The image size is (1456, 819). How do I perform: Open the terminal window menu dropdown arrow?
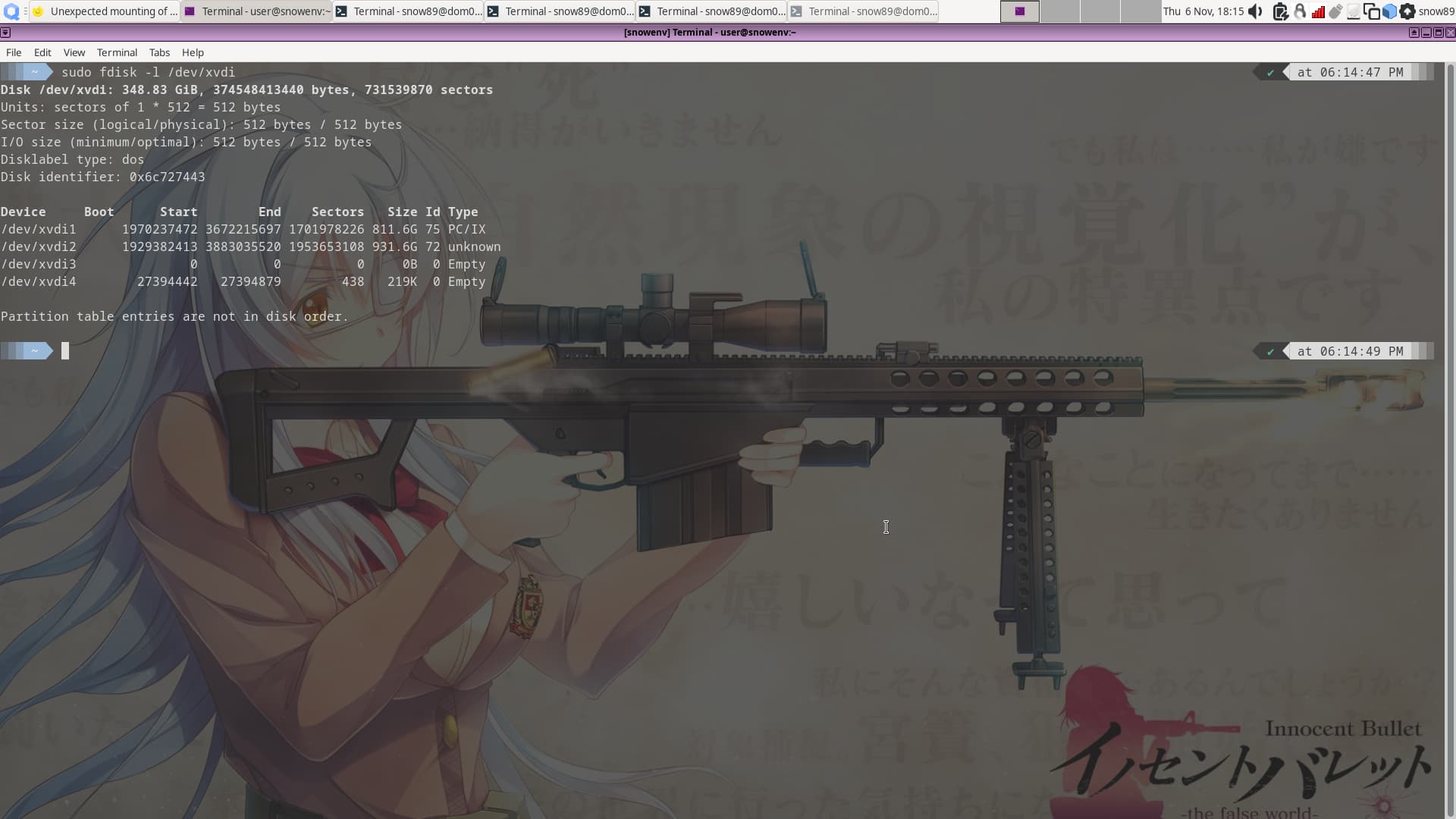[x=5, y=33]
